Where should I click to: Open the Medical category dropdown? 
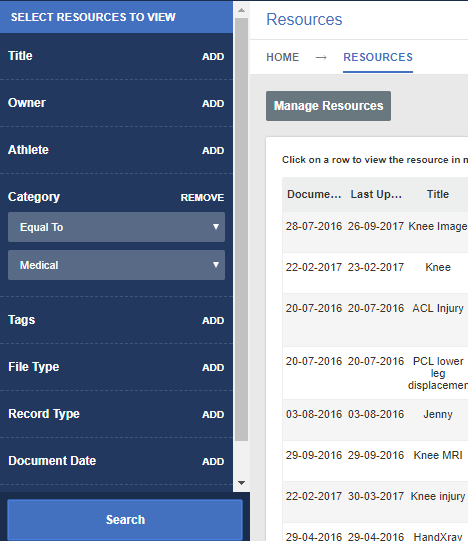coord(116,265)
